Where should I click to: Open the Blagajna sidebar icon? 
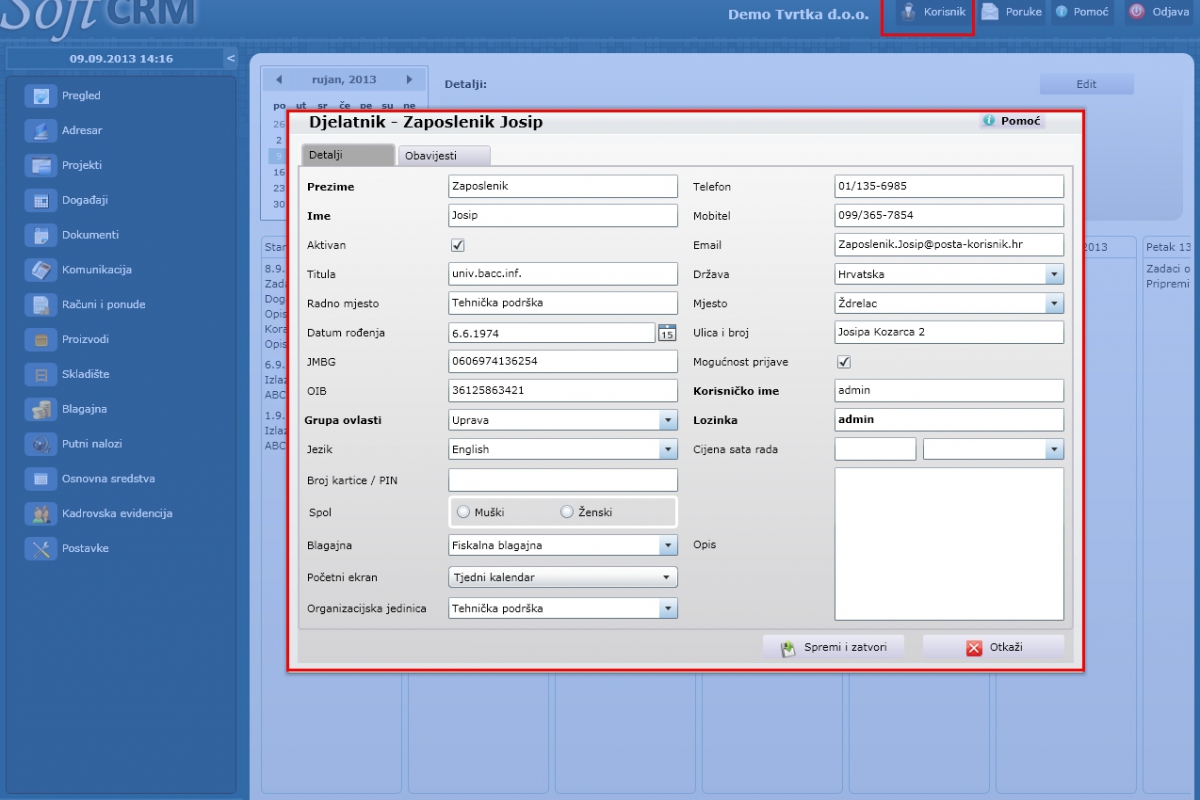41,409
